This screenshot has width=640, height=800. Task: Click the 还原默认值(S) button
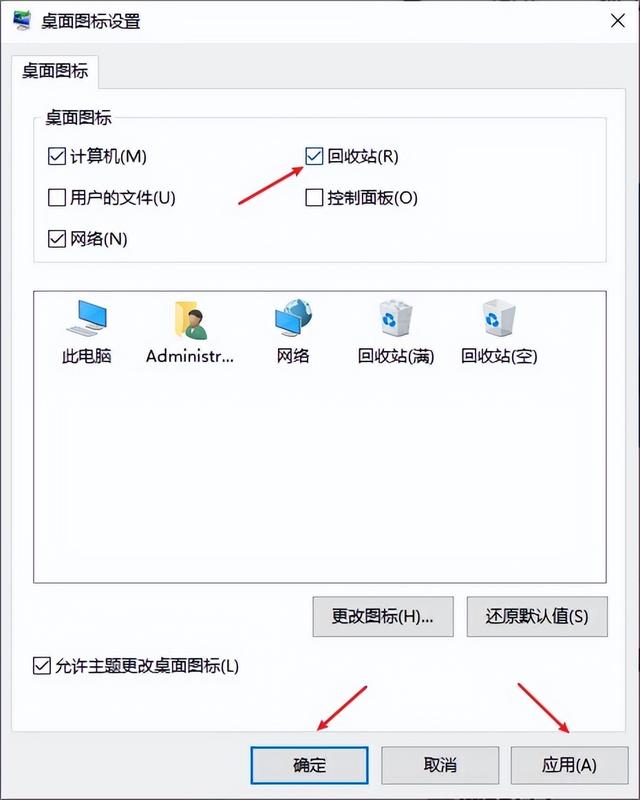537,617
